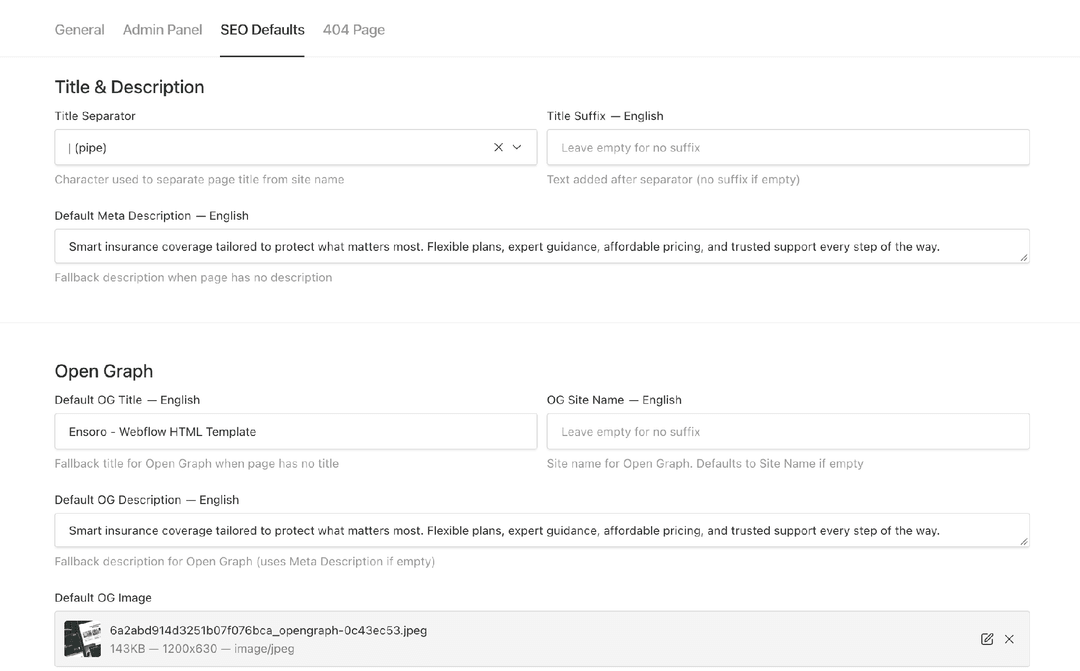The width and height of the screenshot is (1080, 671).
Task: Click the Meta Description resize handle
Action: coord(1024,258)
